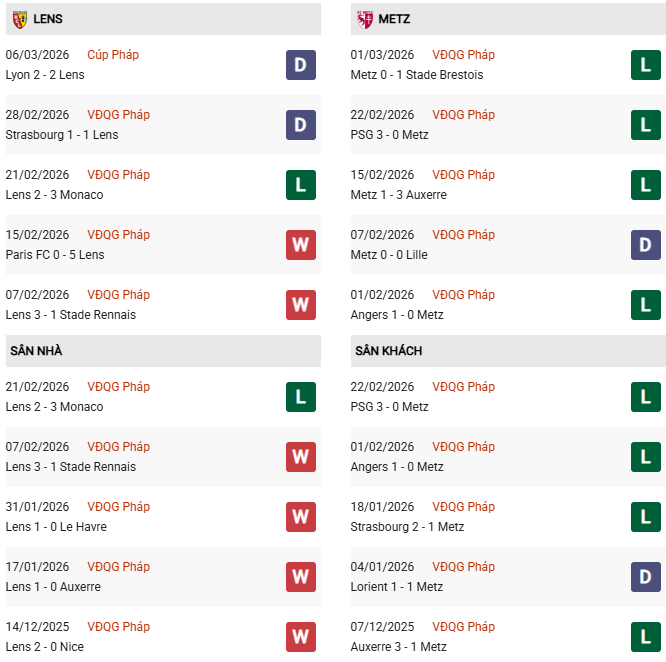The height and width of the screenshot is (662, 666).
Task: Click the Metz club crest icon
Action: coord(365,19)
